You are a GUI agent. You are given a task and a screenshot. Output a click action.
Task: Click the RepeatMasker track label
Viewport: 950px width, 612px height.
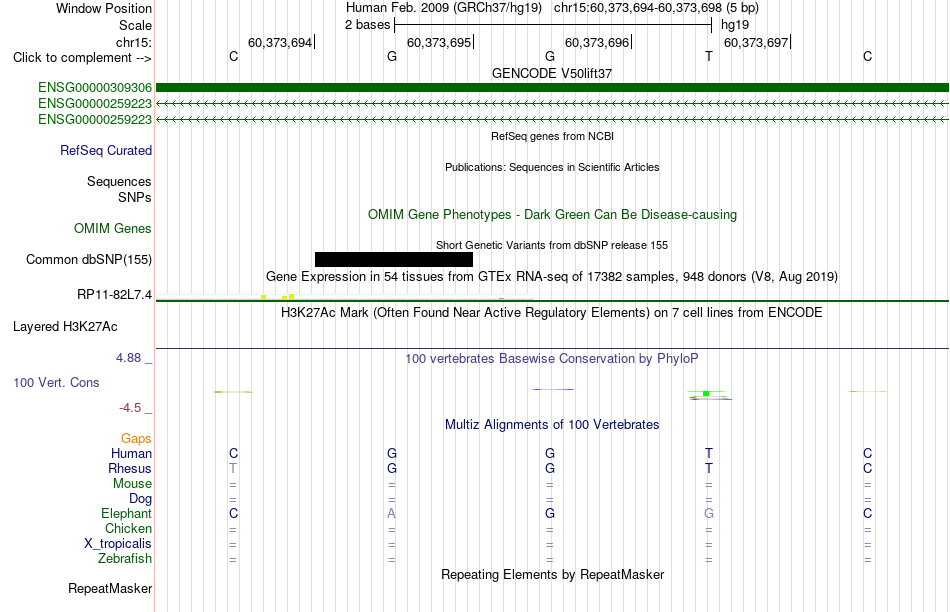[110, 588]
